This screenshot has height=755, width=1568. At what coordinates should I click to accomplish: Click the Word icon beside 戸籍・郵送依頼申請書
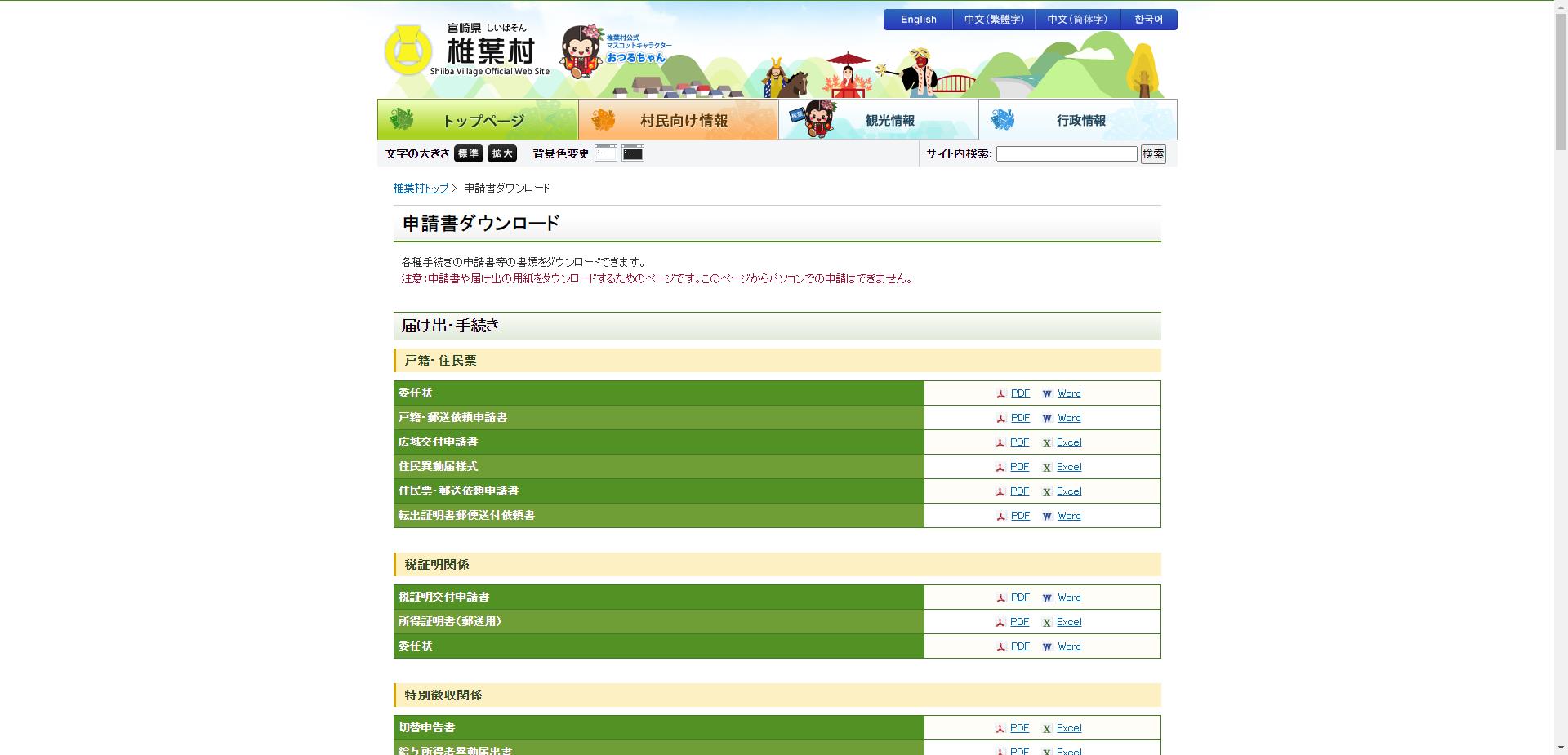(1049, 418)
